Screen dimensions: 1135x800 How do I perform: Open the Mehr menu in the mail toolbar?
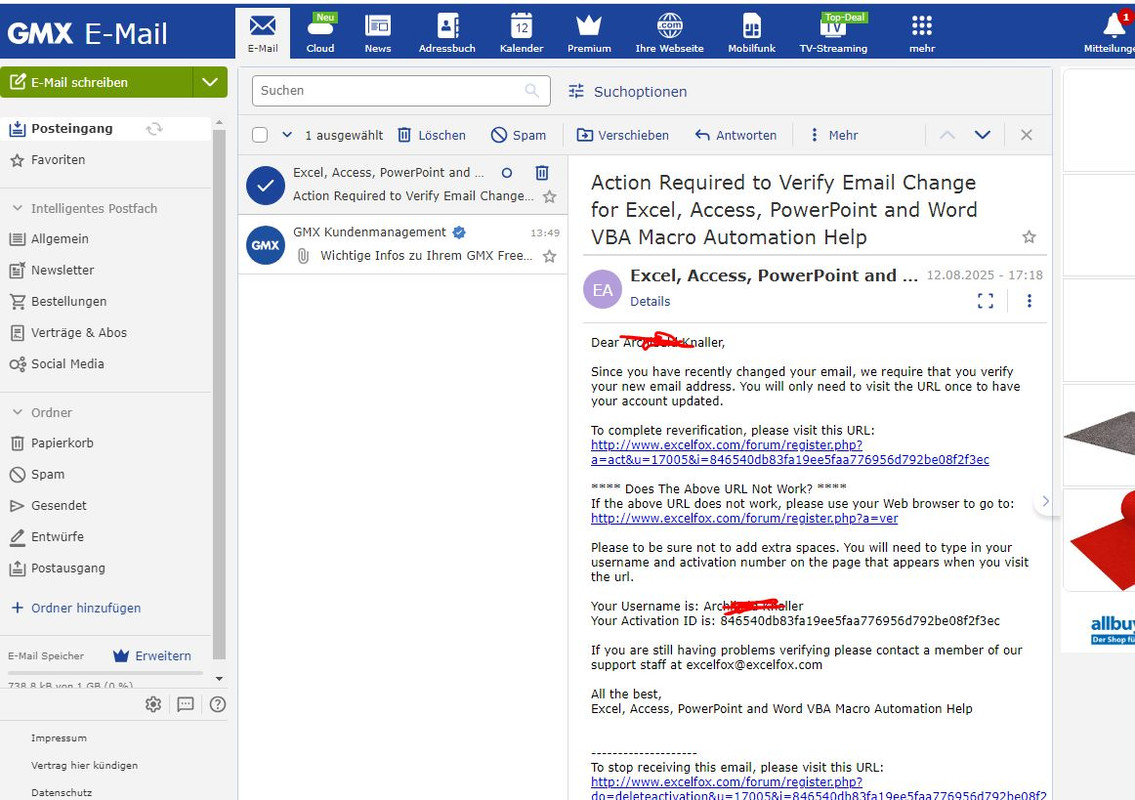point(833,135)
